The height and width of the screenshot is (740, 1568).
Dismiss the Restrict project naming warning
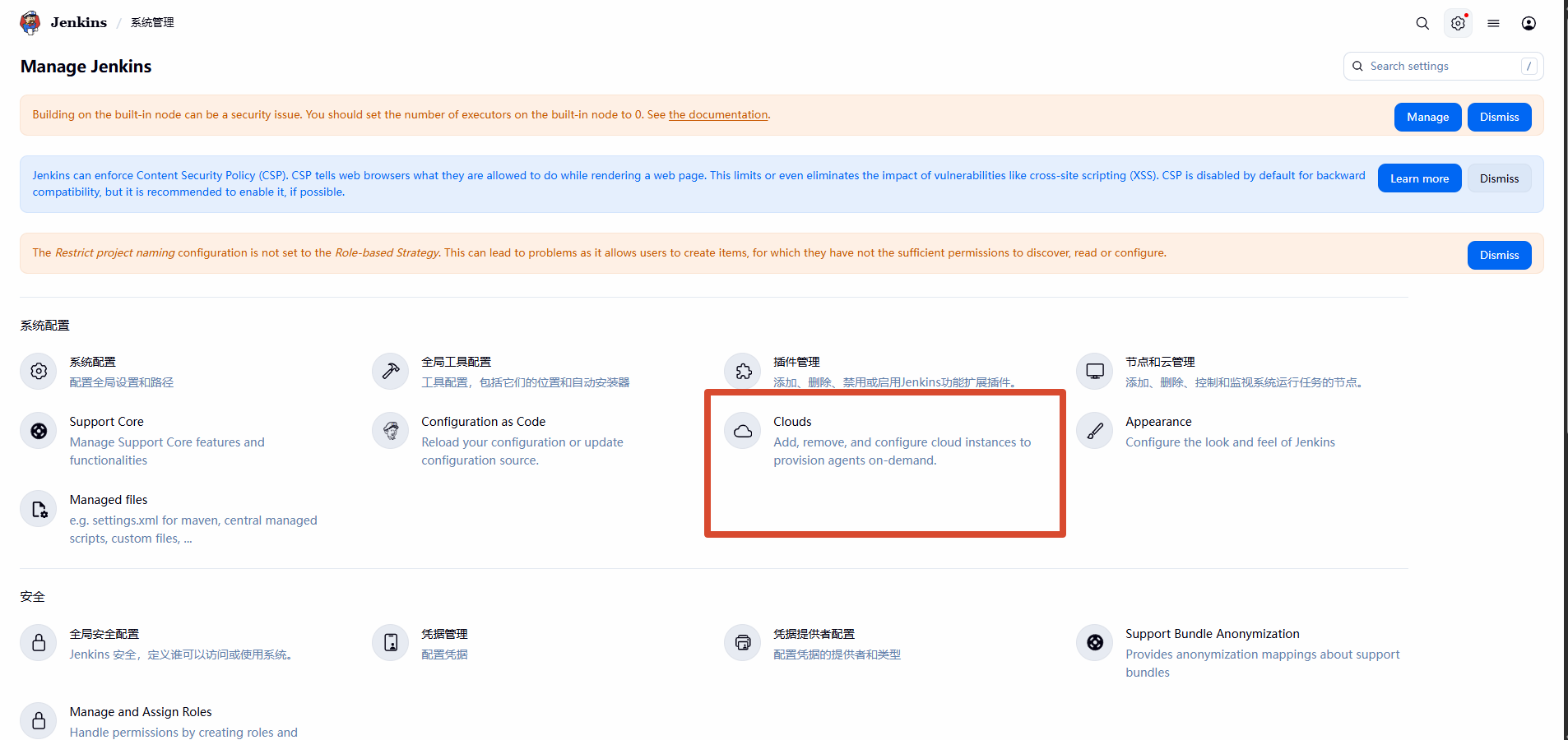click(x=1499, y=255)
